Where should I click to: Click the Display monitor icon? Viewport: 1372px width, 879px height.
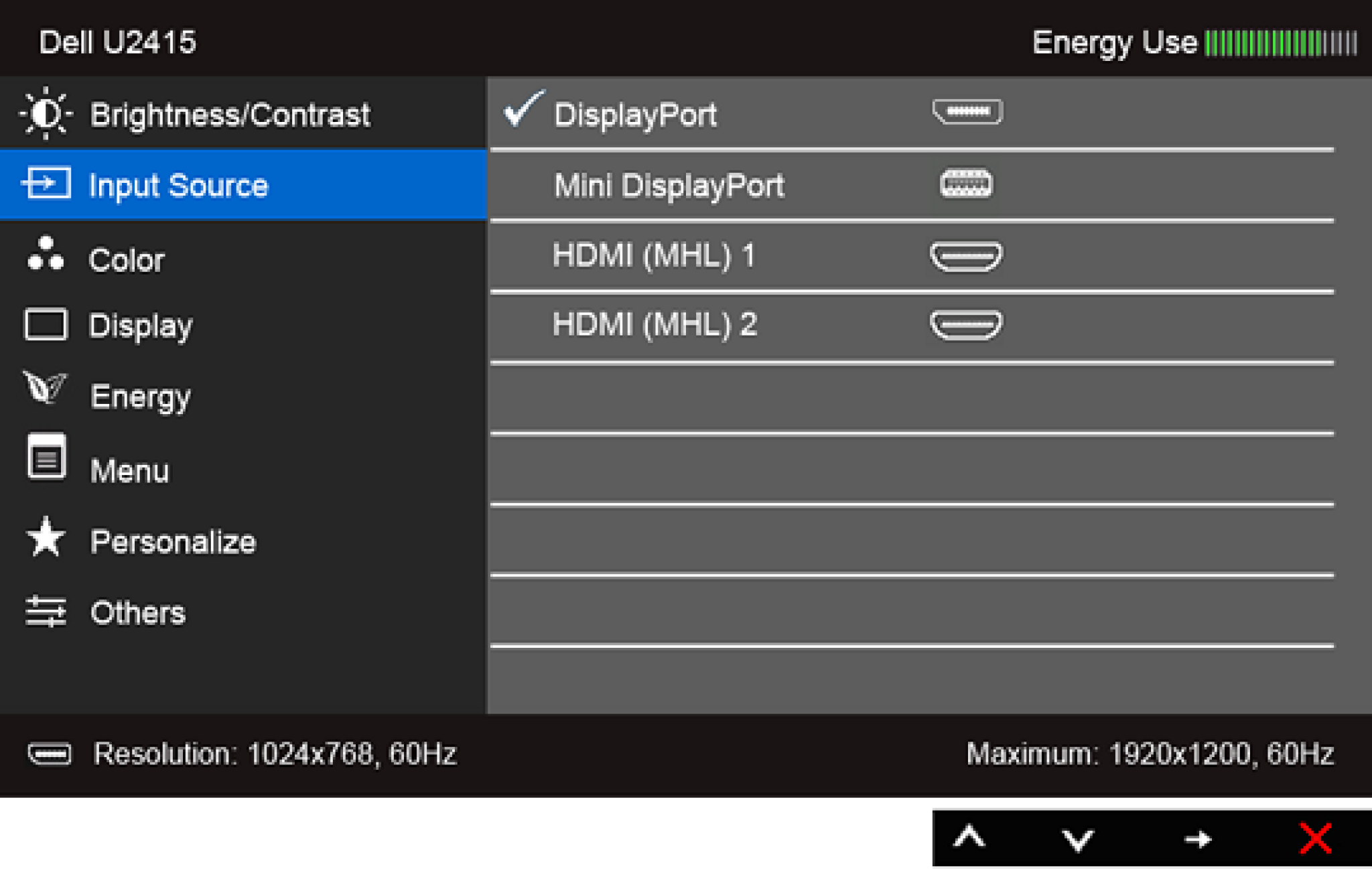(x=46, y=326)
